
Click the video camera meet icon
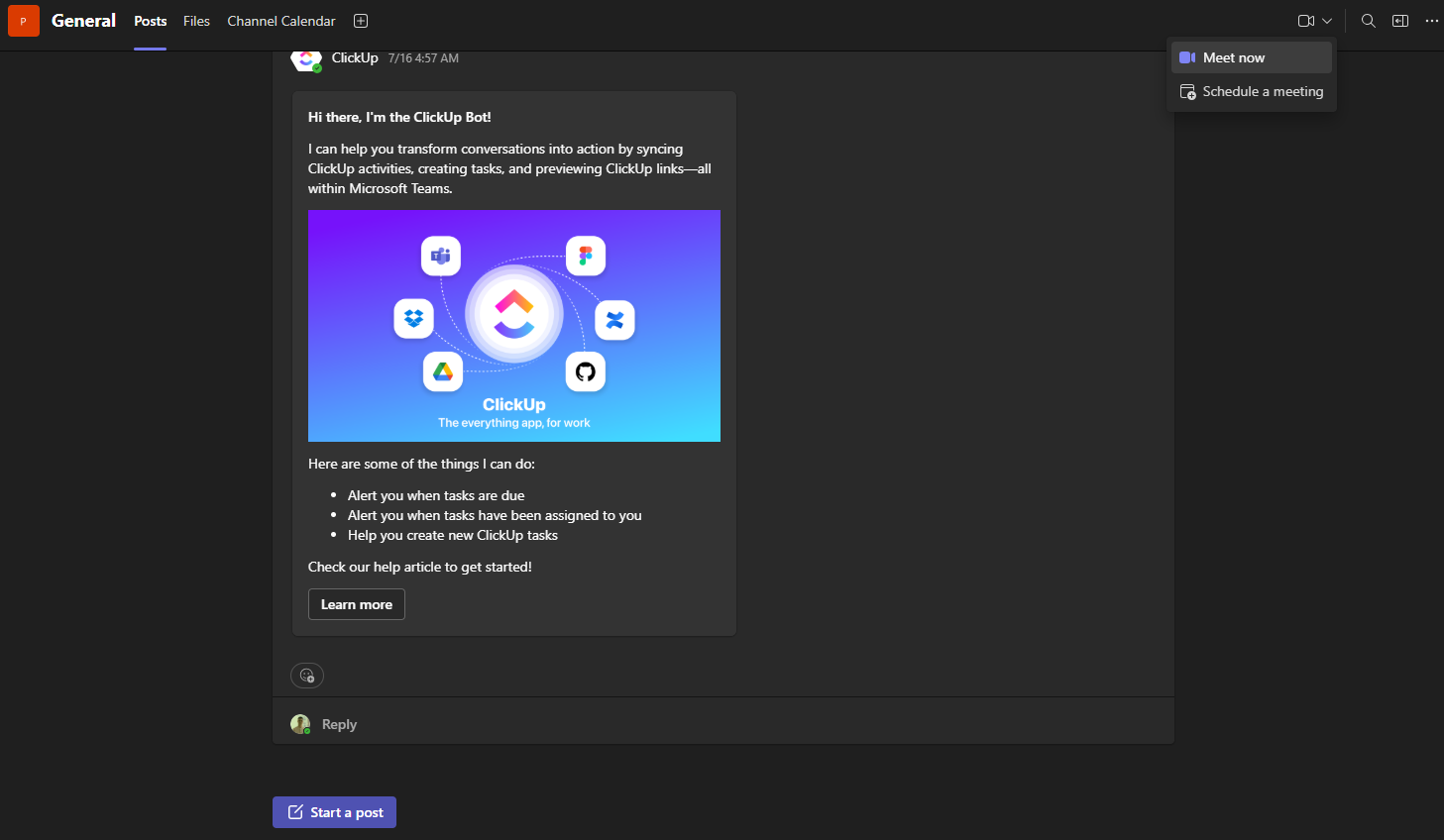click(1306, 21)
